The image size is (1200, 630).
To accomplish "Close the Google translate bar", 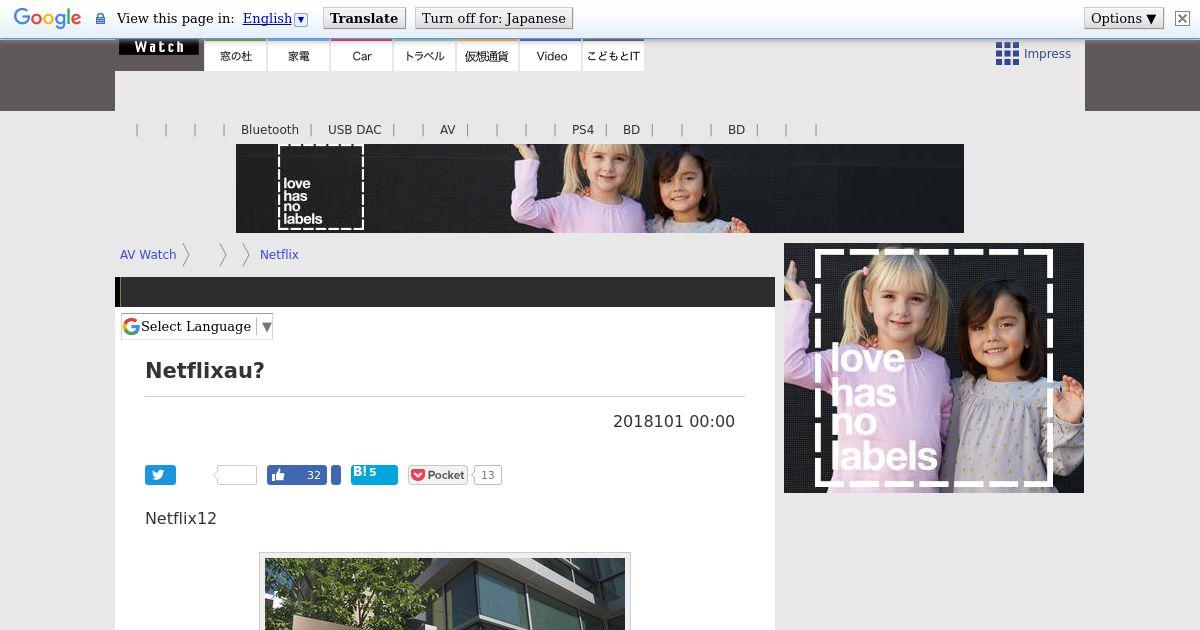I will [1182, 18].
